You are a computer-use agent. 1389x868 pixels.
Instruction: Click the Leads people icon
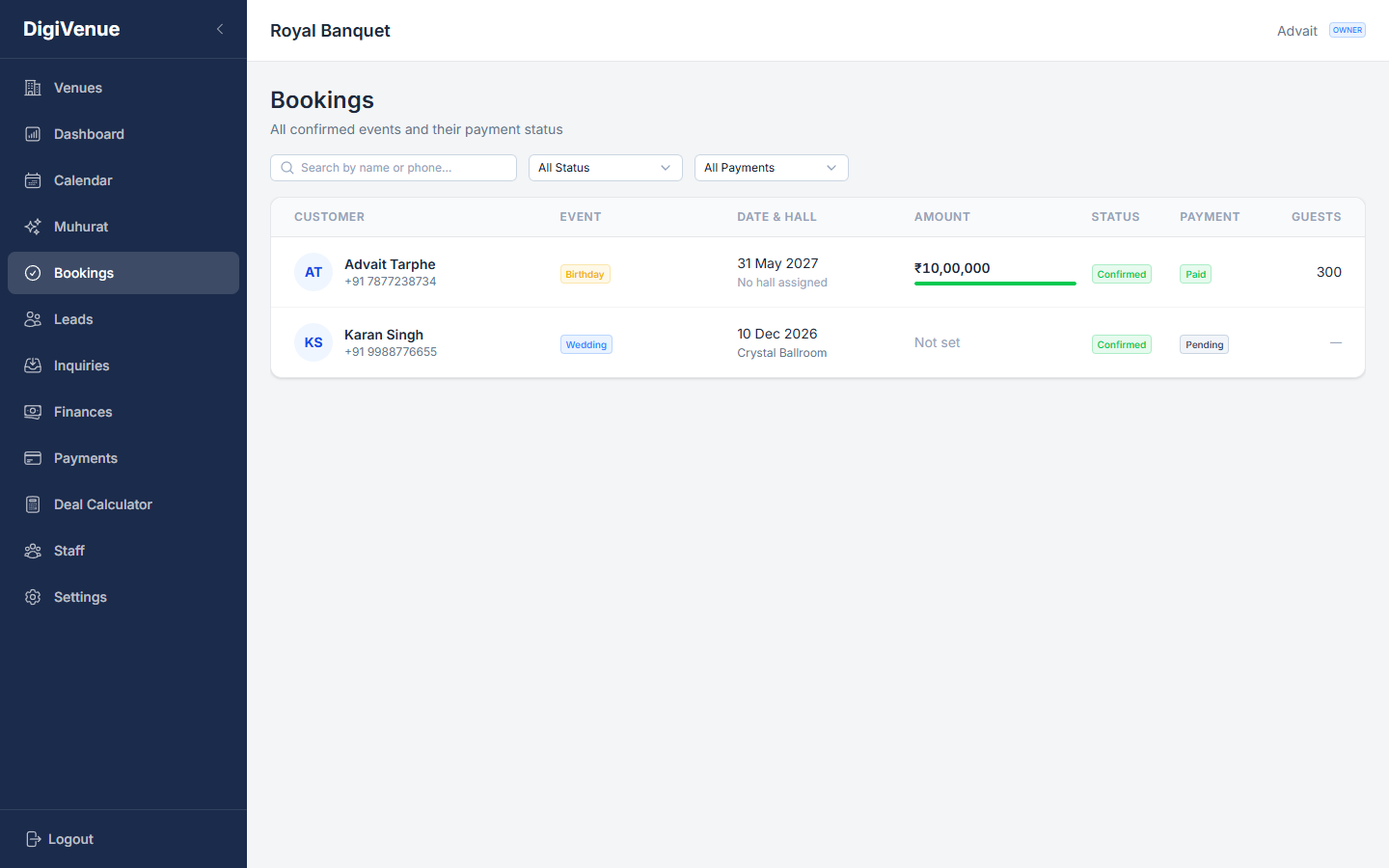click(33, 319)
